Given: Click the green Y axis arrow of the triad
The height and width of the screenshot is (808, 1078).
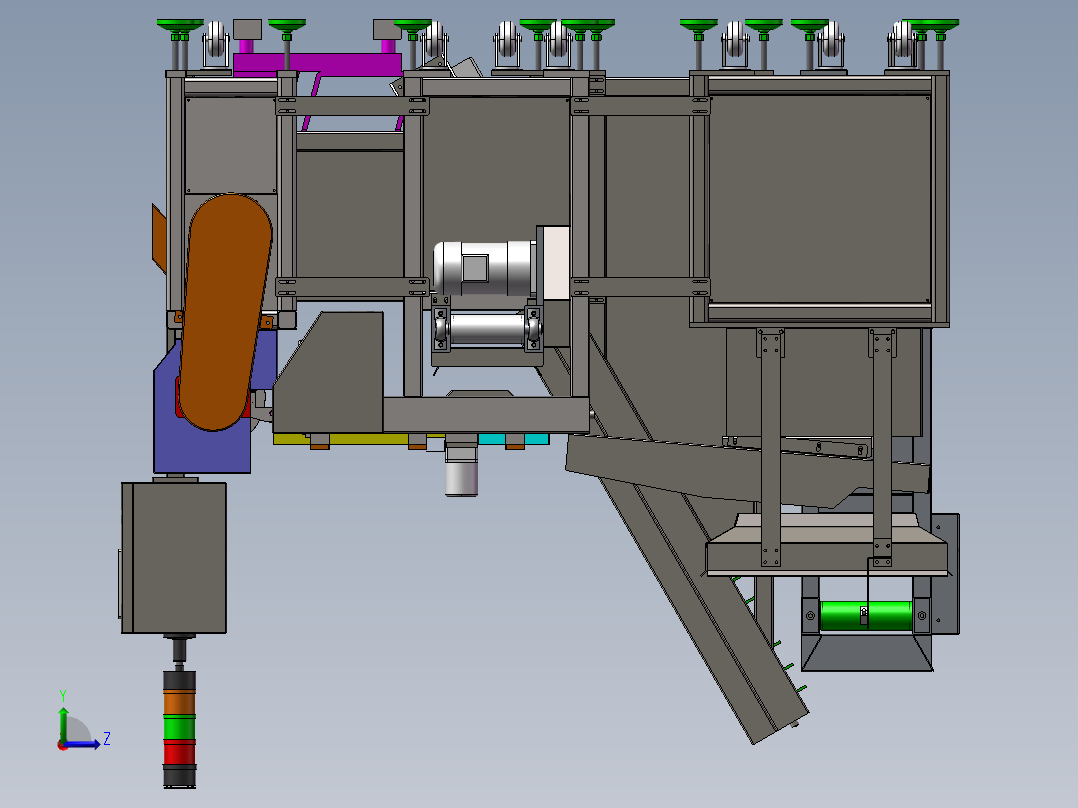Looking at the screenshot, I should tap(63, 723).
